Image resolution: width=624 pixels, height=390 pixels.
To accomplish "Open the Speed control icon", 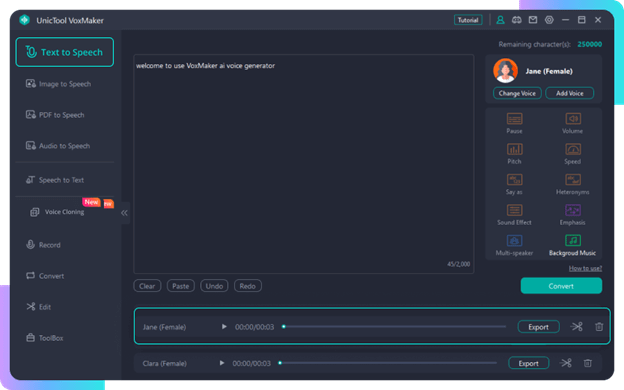I will pyautogui.click(x=573, y=150).
